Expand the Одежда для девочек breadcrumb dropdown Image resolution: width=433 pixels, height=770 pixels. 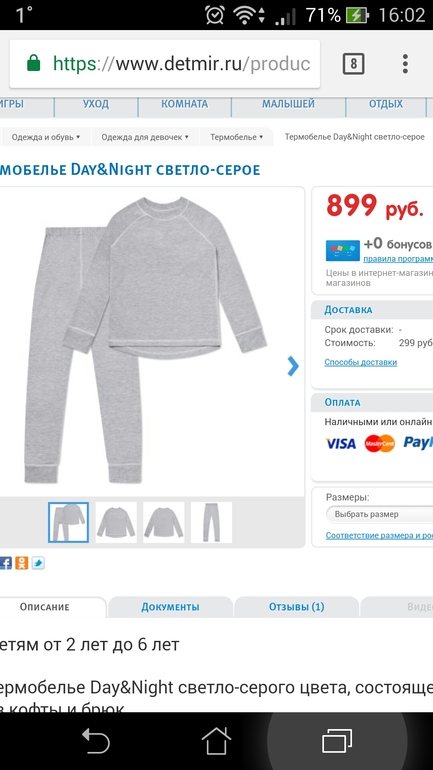(145, 137)
